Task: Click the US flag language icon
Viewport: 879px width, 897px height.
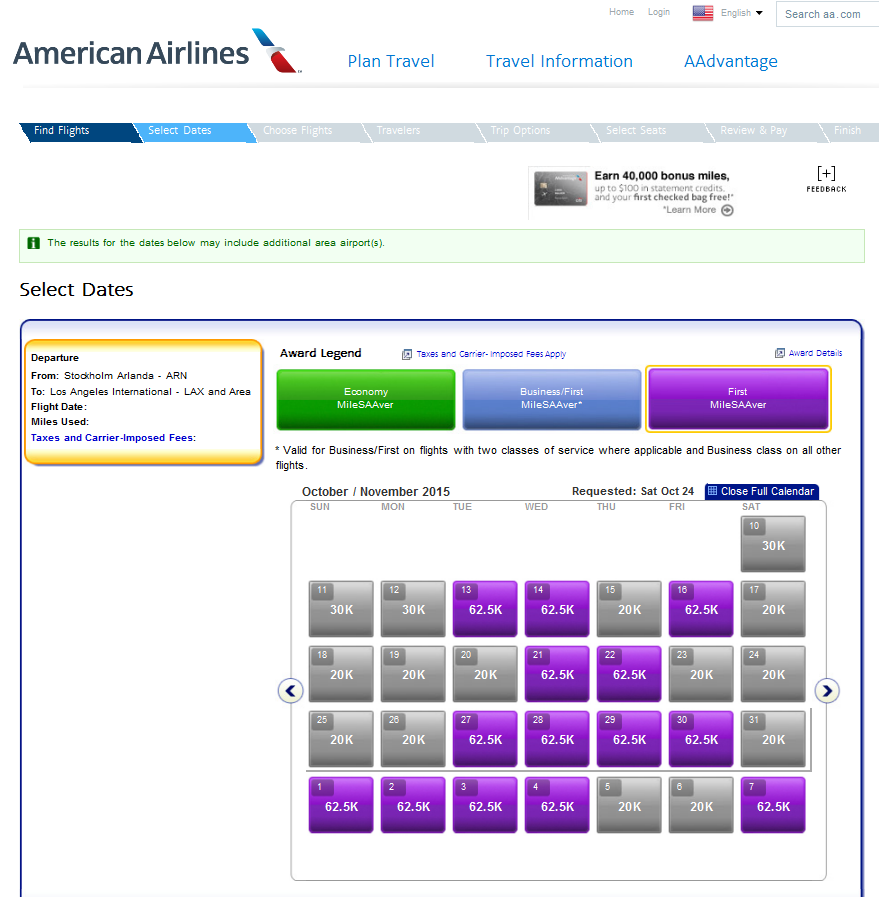Action: pyautogui.click(x=702, y=13)
